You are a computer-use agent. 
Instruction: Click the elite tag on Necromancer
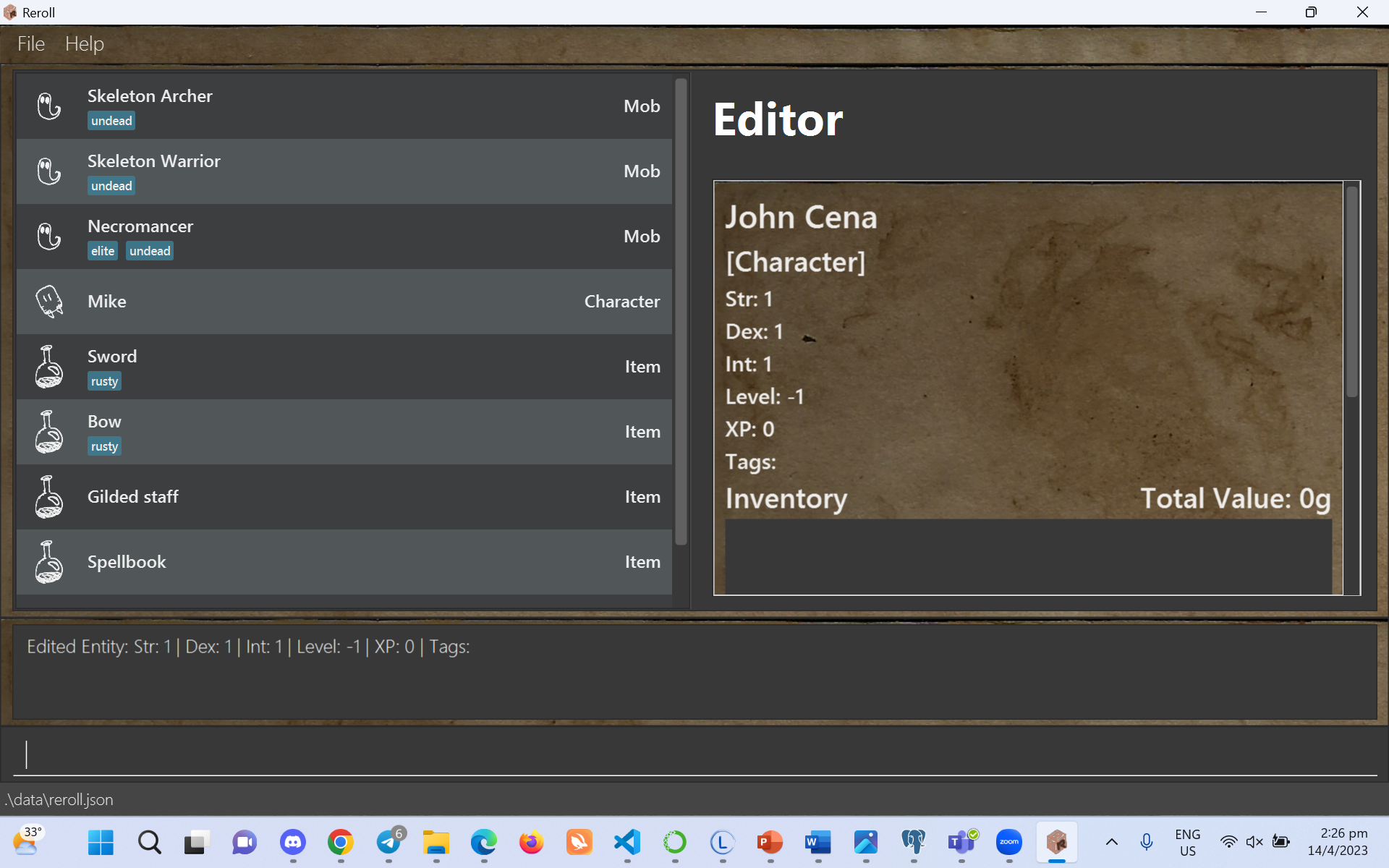(103, 251)
